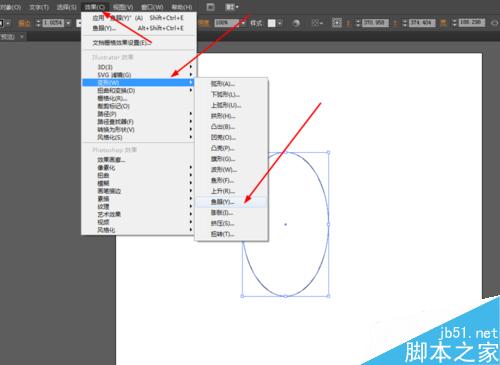Choose 挤压(S)... warp style

pyautogui.click(x=231, y=223)
